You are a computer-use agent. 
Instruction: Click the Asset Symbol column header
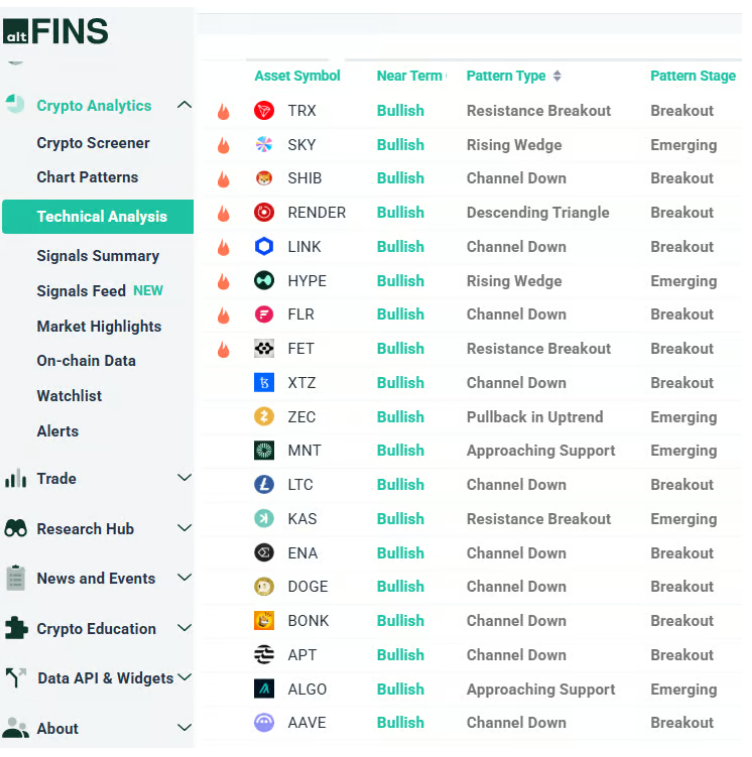(297, 76)
